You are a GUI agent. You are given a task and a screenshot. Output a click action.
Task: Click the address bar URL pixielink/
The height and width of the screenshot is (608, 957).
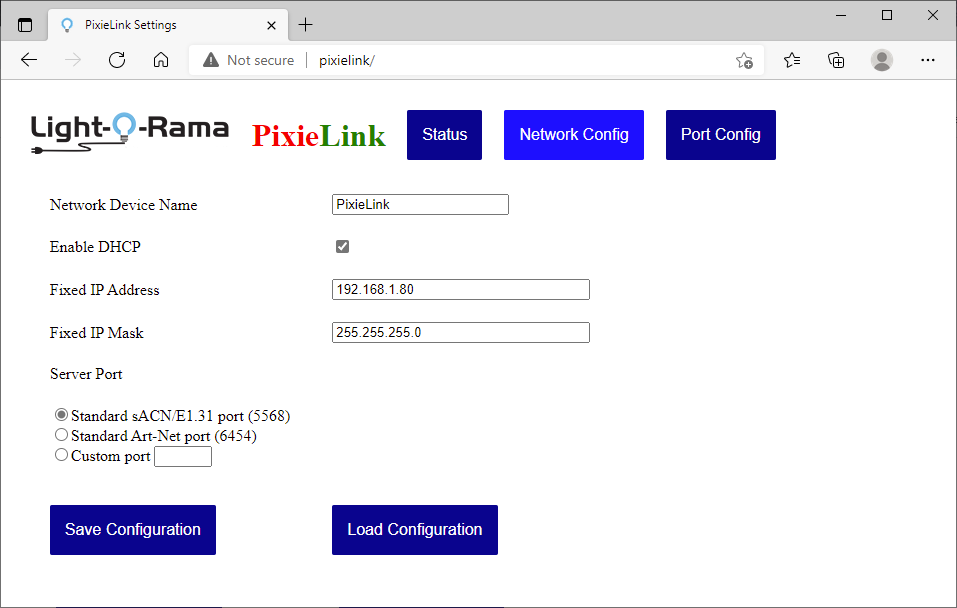[x=347, y=60]
